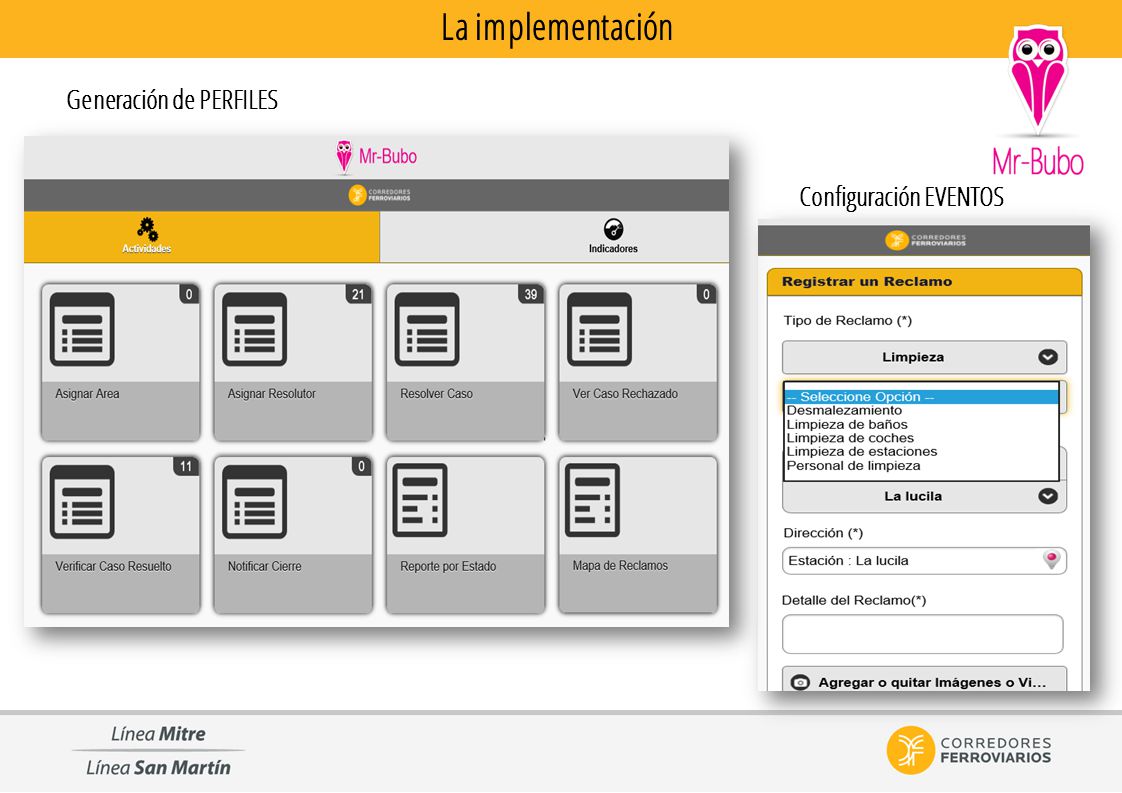This screenshot has height=793, width=1122.
Task: Click the Detalle del Reclamo text box
Action: 923,634
